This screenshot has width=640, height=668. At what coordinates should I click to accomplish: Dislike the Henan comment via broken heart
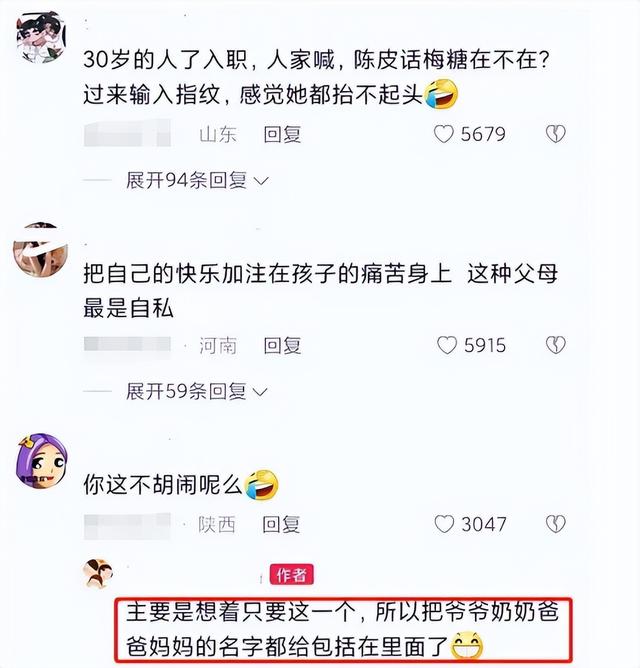556,345
